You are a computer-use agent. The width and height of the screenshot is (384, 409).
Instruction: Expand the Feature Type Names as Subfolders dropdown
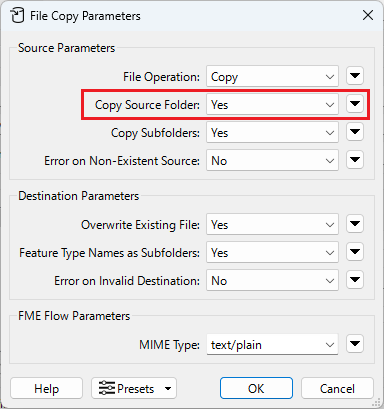pos(272,253)
